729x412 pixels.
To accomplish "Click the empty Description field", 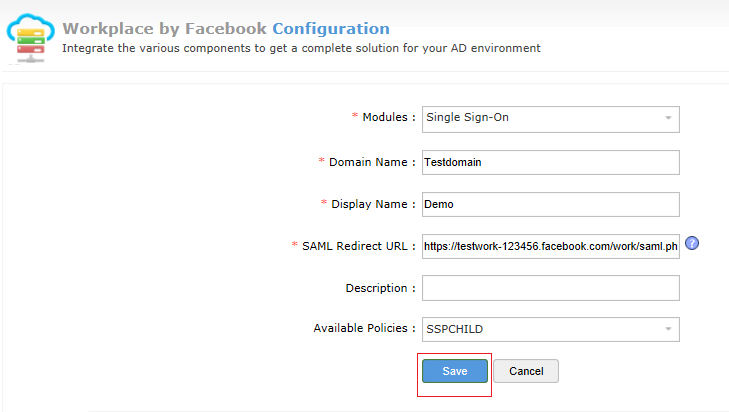I will [x=550, y=288].
